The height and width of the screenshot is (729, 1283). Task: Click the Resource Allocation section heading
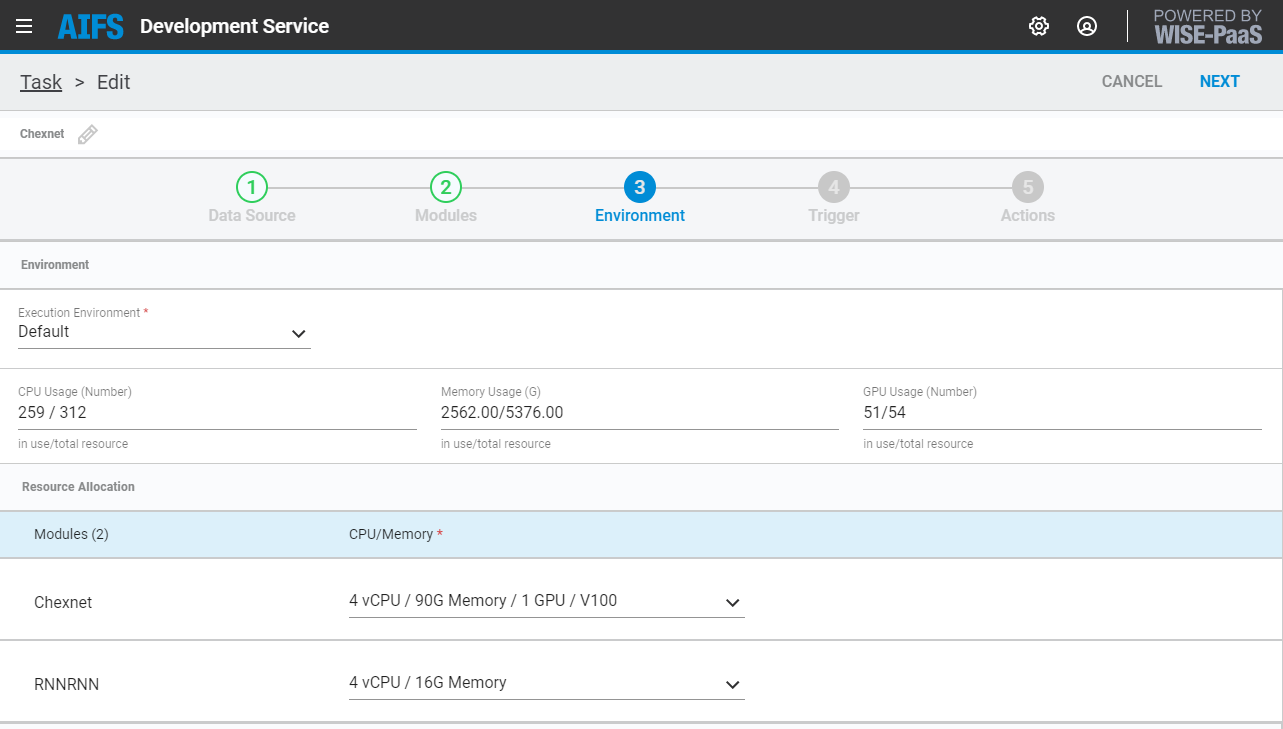(x=78, y=487)
